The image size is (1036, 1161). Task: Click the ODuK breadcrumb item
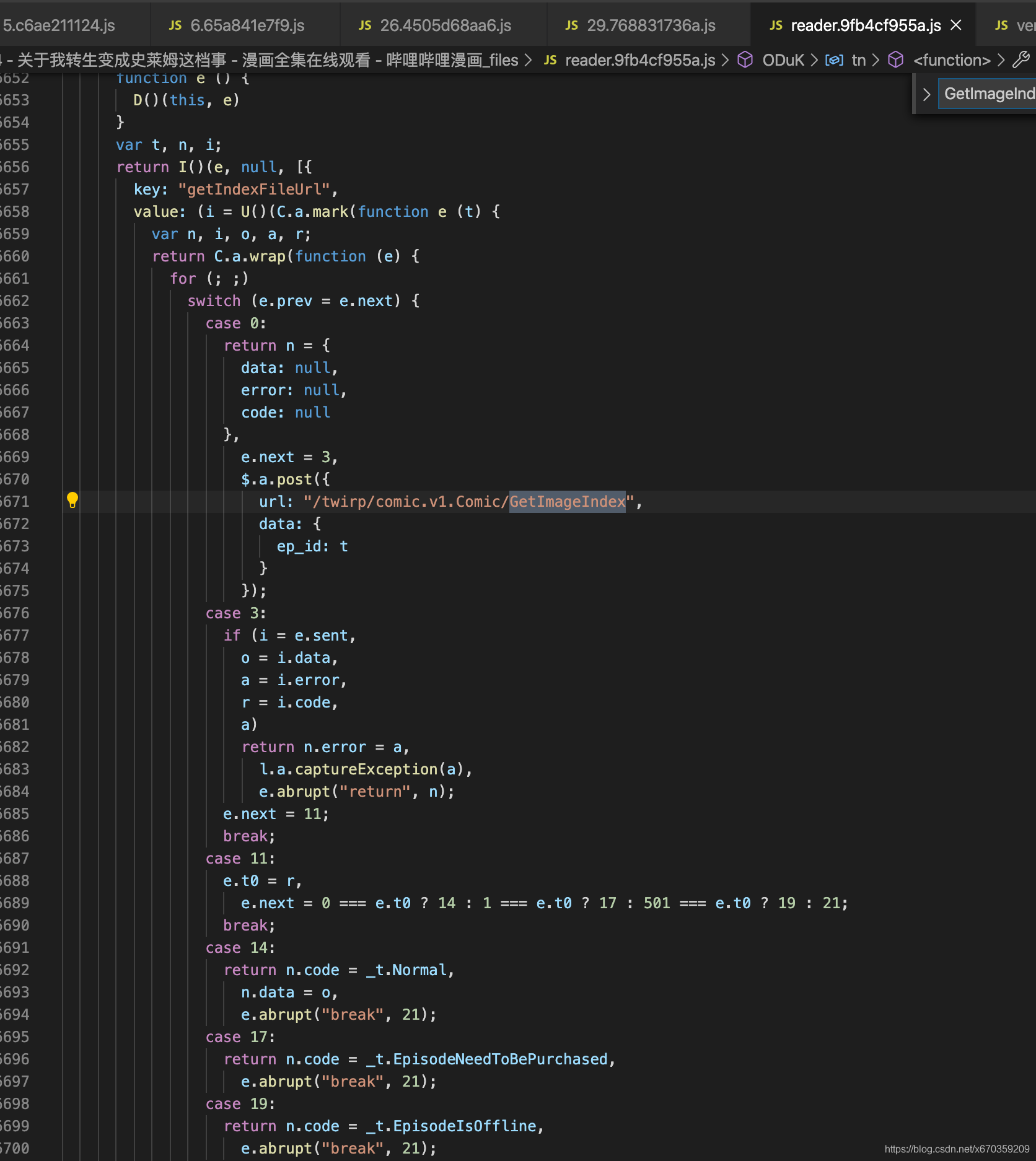point(783,60)
